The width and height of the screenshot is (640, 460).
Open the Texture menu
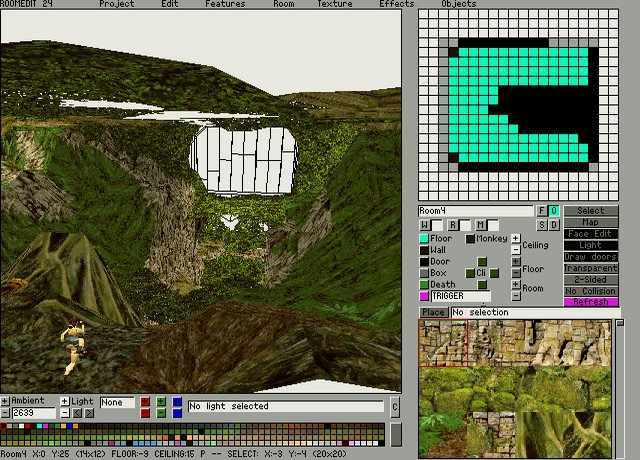coord(335,4)
